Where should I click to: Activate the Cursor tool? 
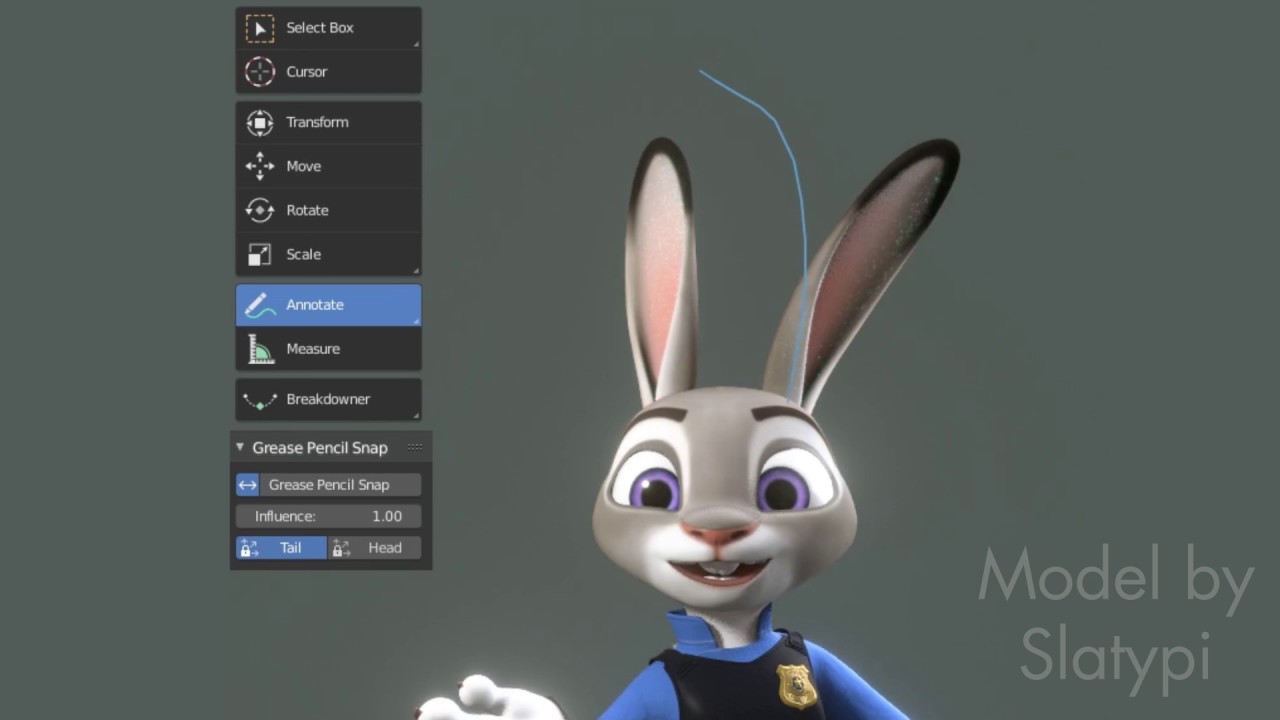coord(328,72)
